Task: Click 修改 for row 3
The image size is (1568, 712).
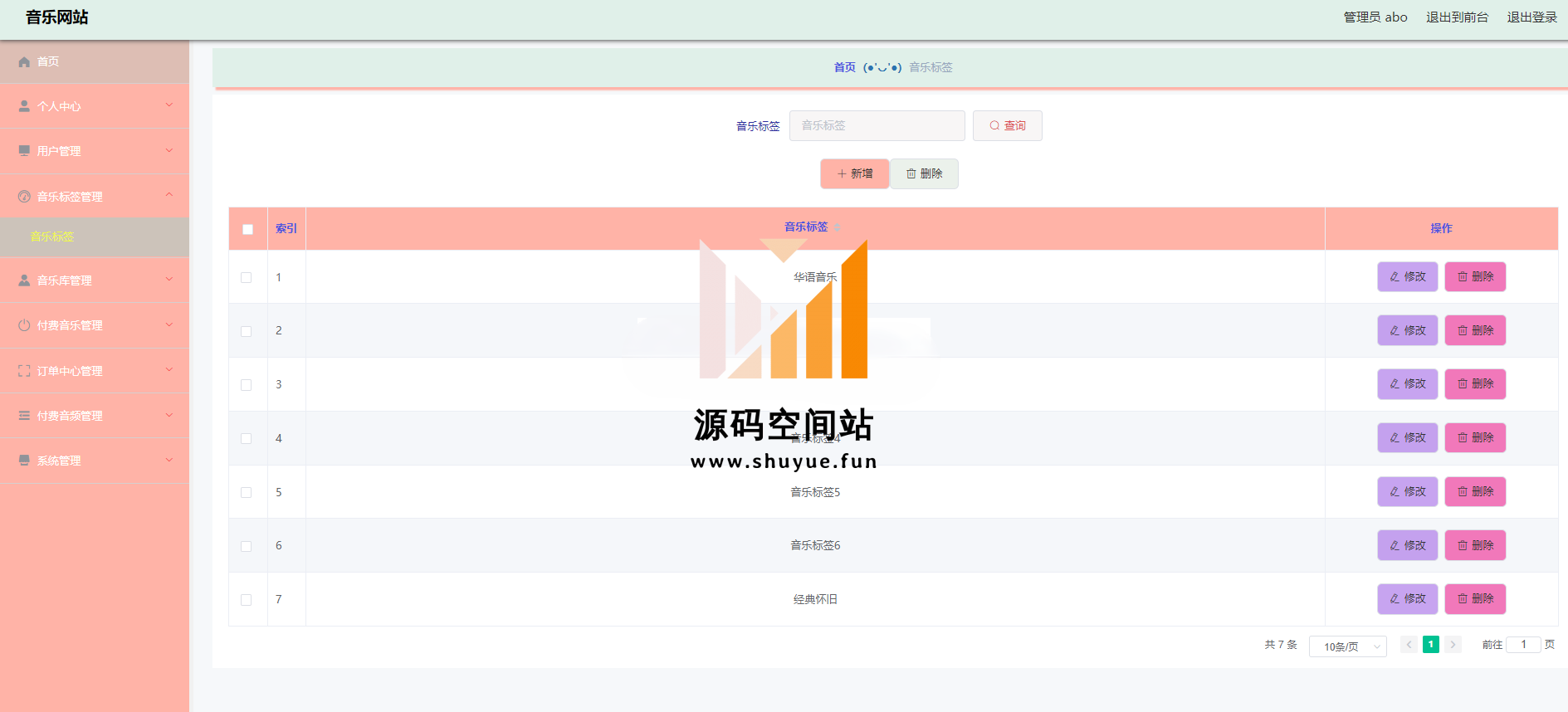Action: coord(1407,384)
